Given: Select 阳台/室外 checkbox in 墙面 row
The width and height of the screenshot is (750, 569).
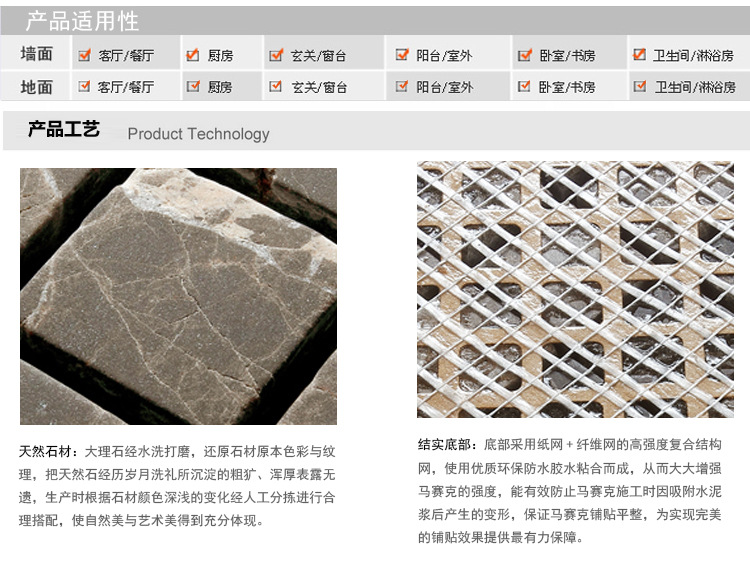Looking at the screenshot, I should pyautogui.click(x=402, y=55).
